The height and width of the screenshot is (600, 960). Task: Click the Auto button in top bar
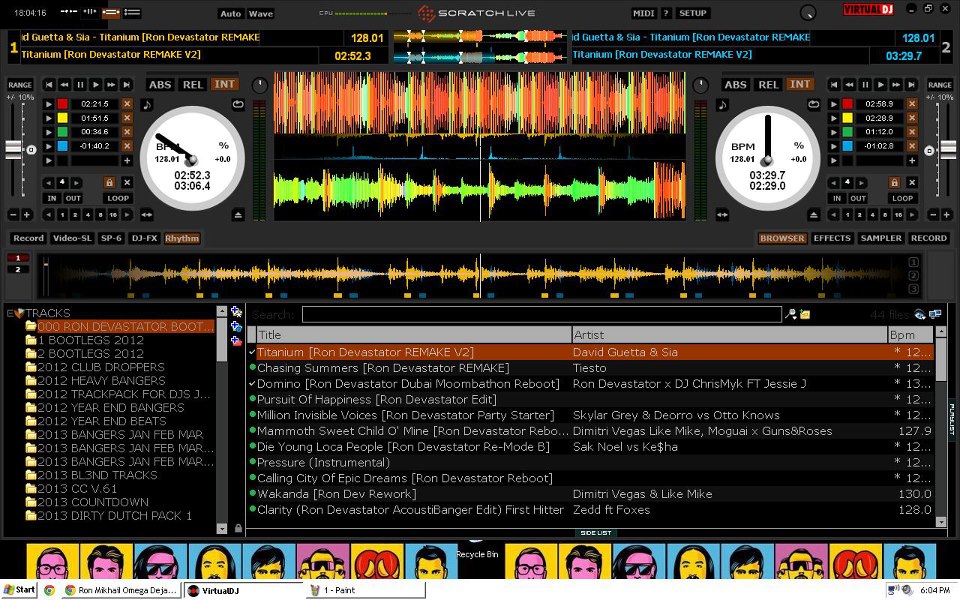click(x=231, y=13)
